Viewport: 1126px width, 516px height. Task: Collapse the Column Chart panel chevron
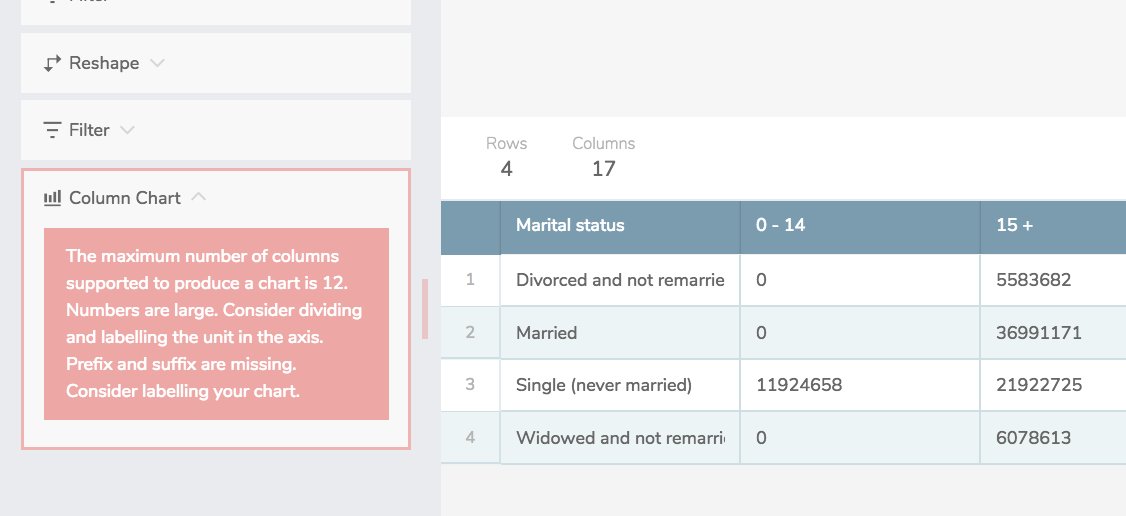pos(198,197)
